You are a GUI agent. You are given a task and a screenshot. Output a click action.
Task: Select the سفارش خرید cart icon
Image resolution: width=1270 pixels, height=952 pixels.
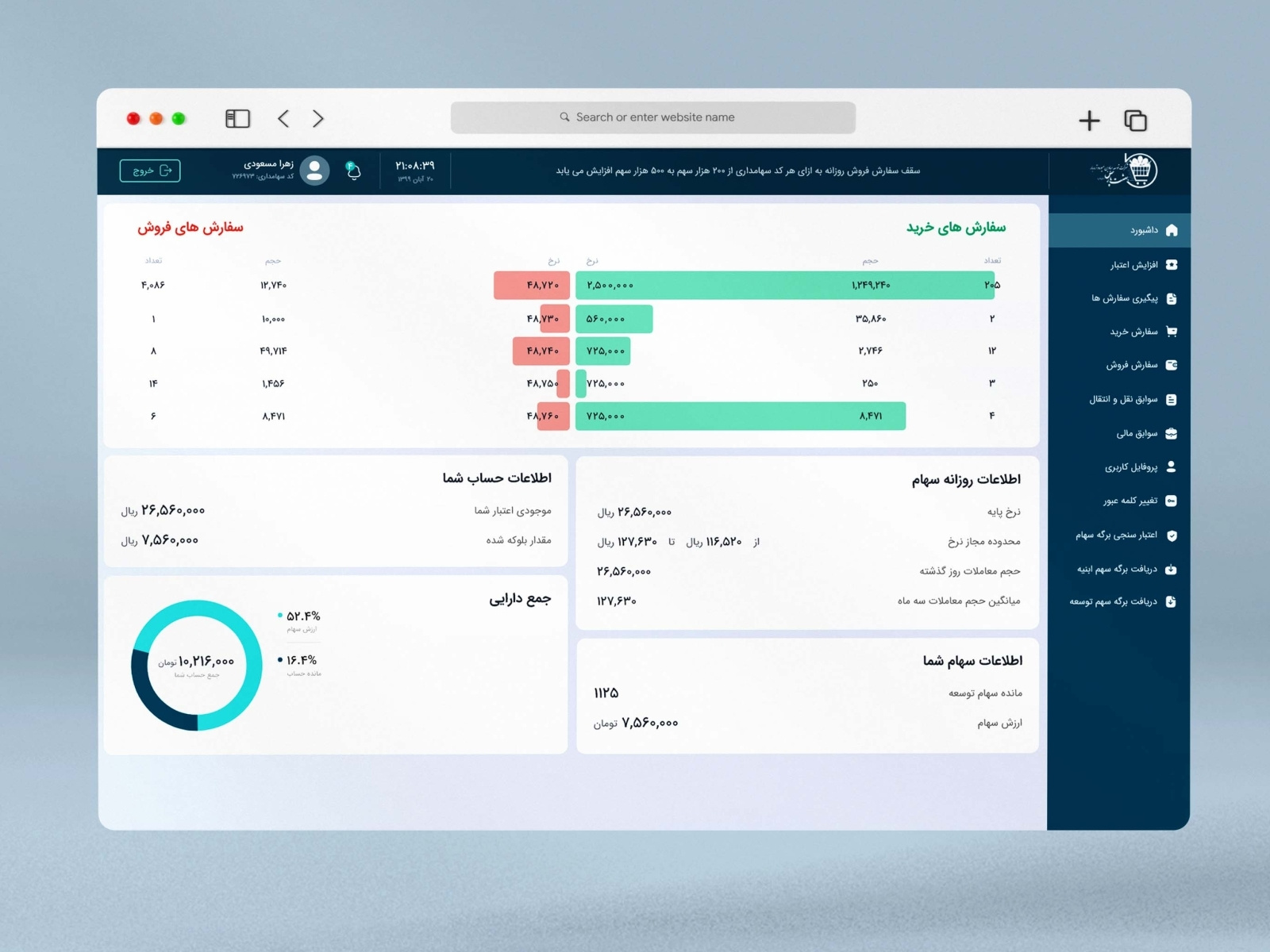(x=1172, y=332)
